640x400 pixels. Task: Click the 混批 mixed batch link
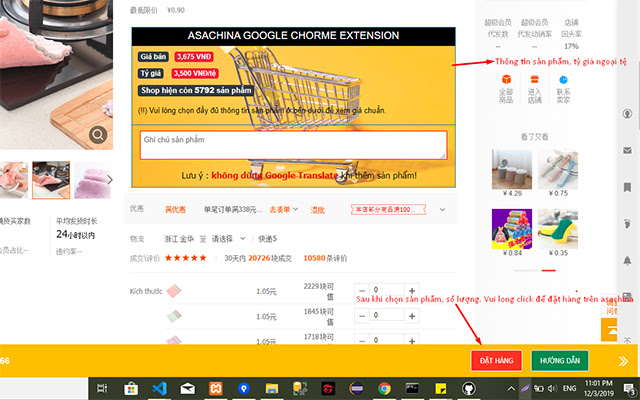coord(318,210)
